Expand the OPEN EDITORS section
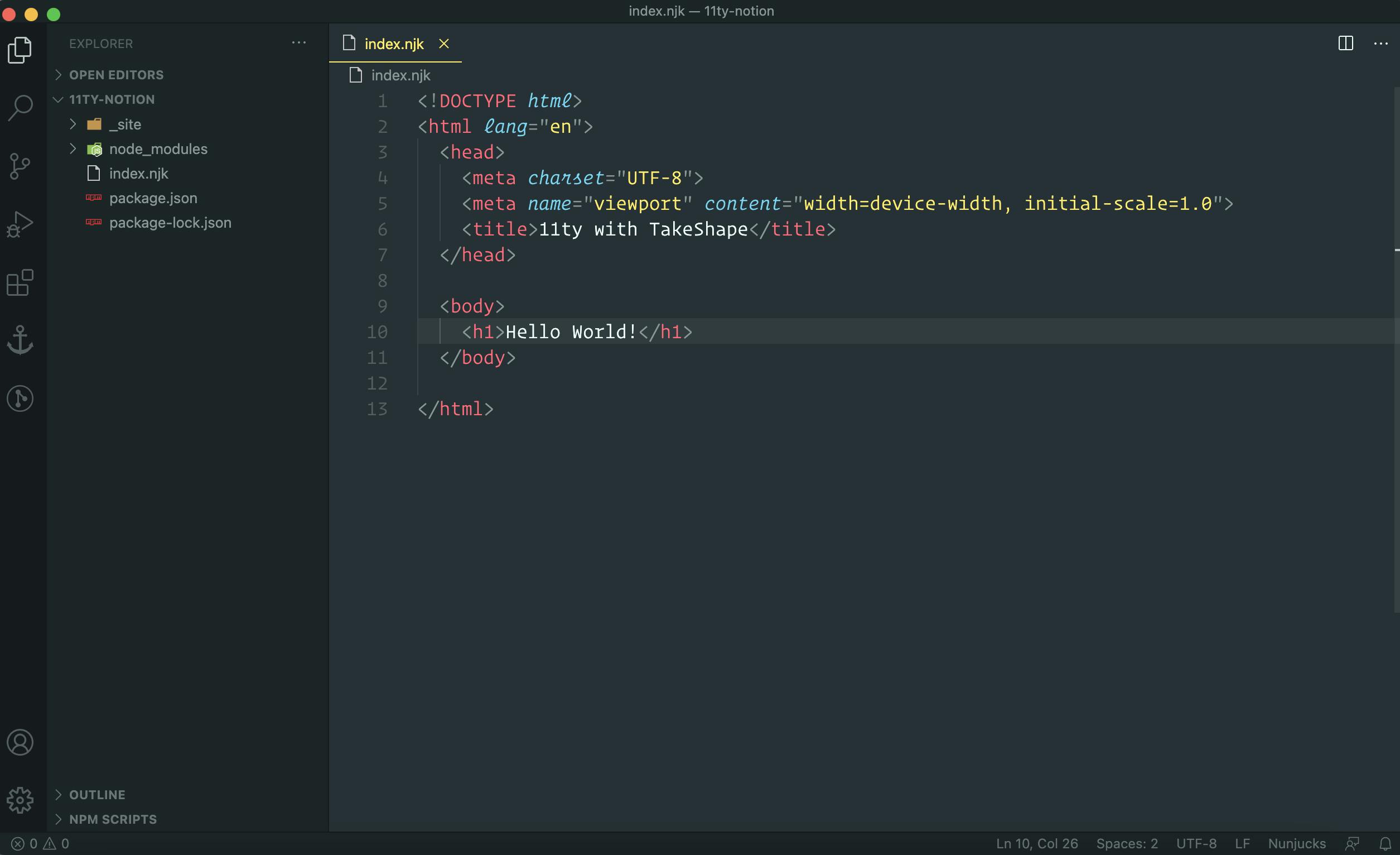The image size is (1400, 855). [58, 75]
